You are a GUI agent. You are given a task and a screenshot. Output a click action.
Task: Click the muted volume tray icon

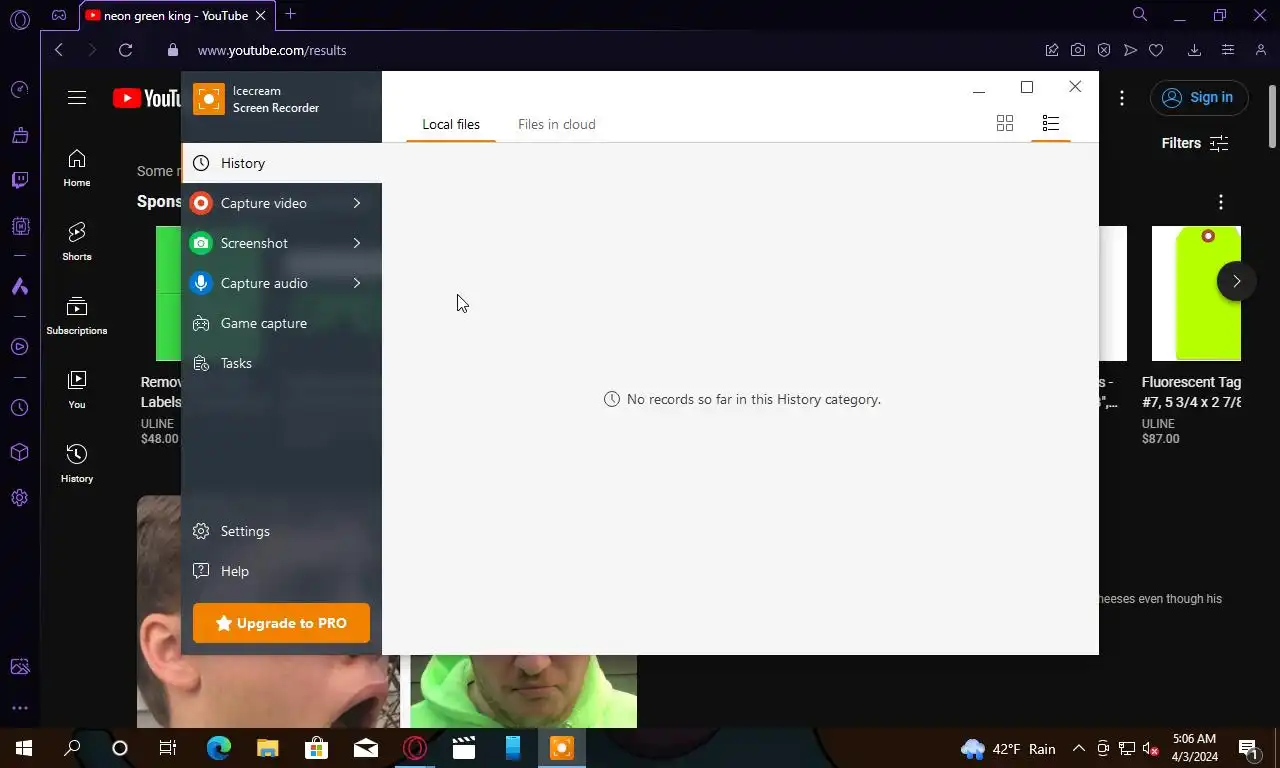click(1150, 749)
